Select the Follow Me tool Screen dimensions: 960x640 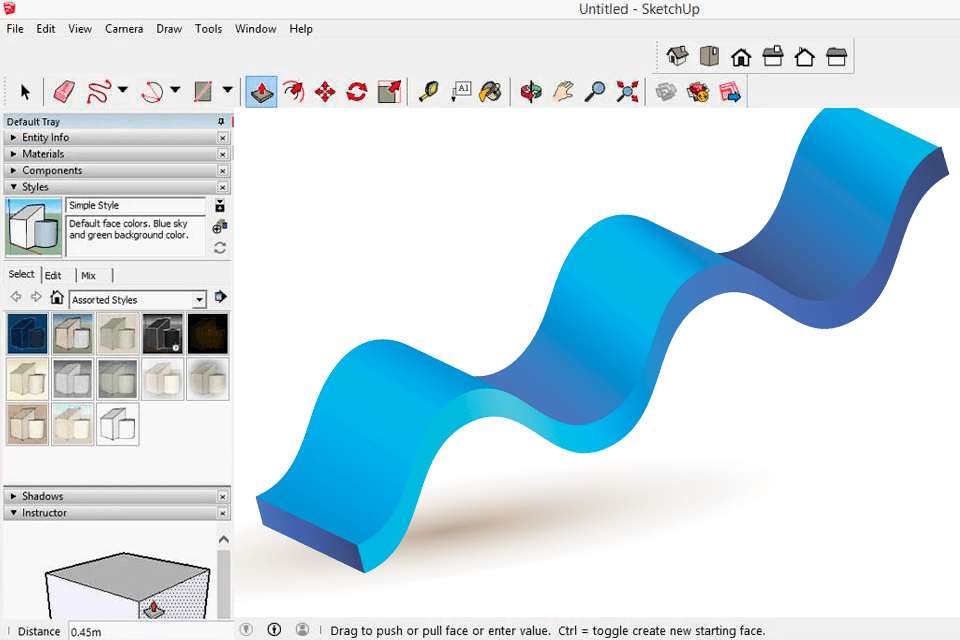pyautogui.click(x=294, y=91)
